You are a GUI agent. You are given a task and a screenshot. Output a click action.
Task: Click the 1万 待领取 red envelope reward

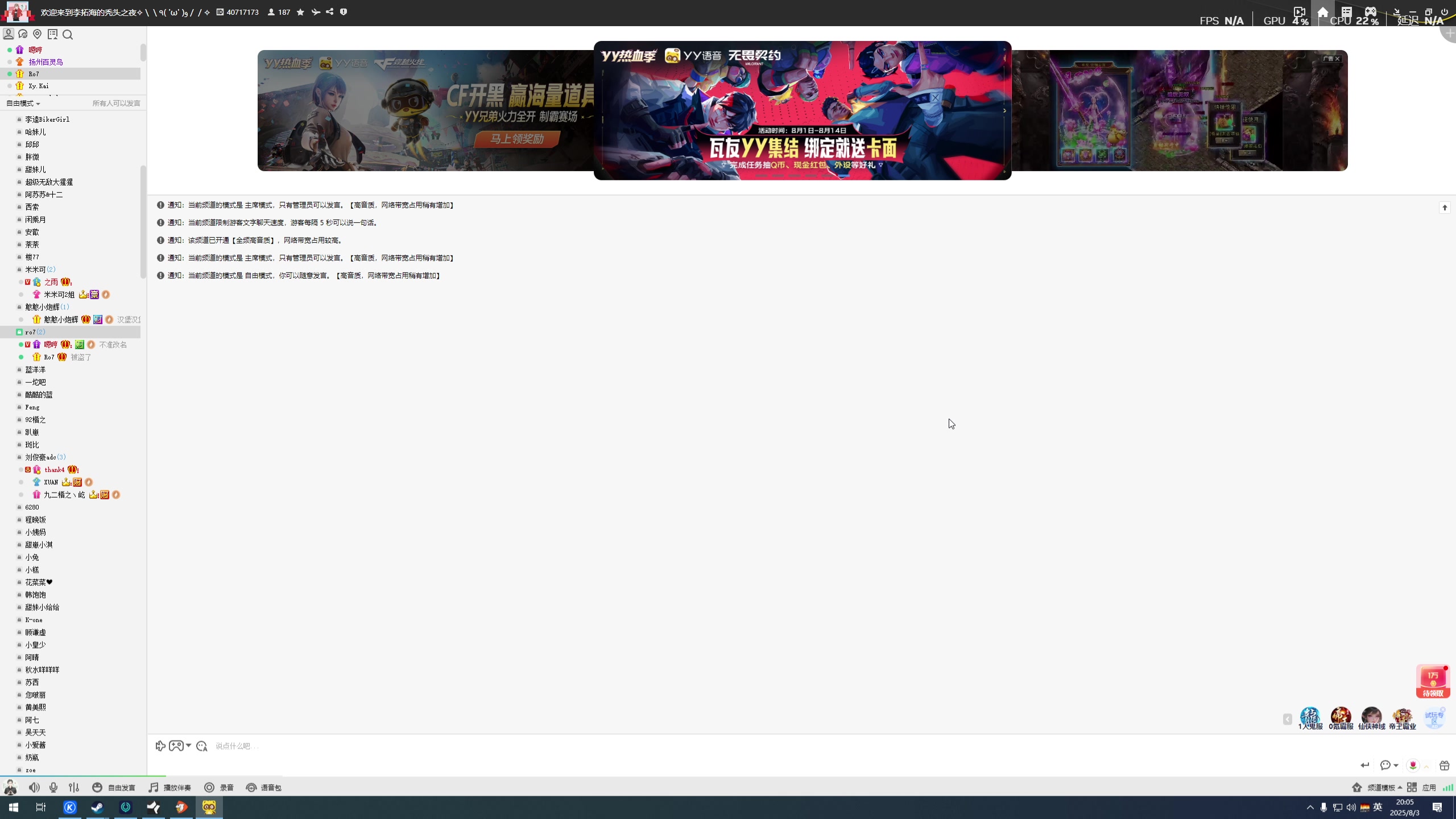point(1433,681)
